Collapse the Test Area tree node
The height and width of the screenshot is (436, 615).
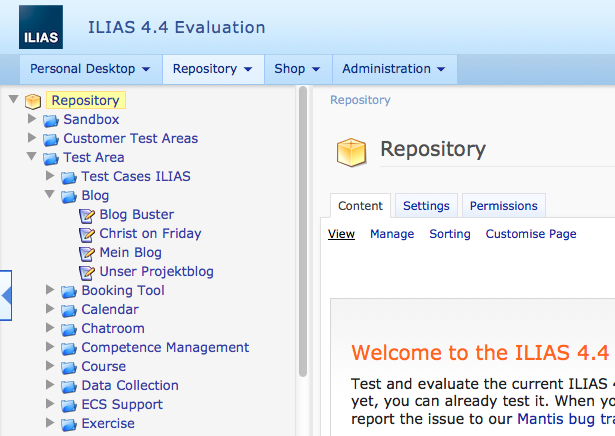[32, 158]
